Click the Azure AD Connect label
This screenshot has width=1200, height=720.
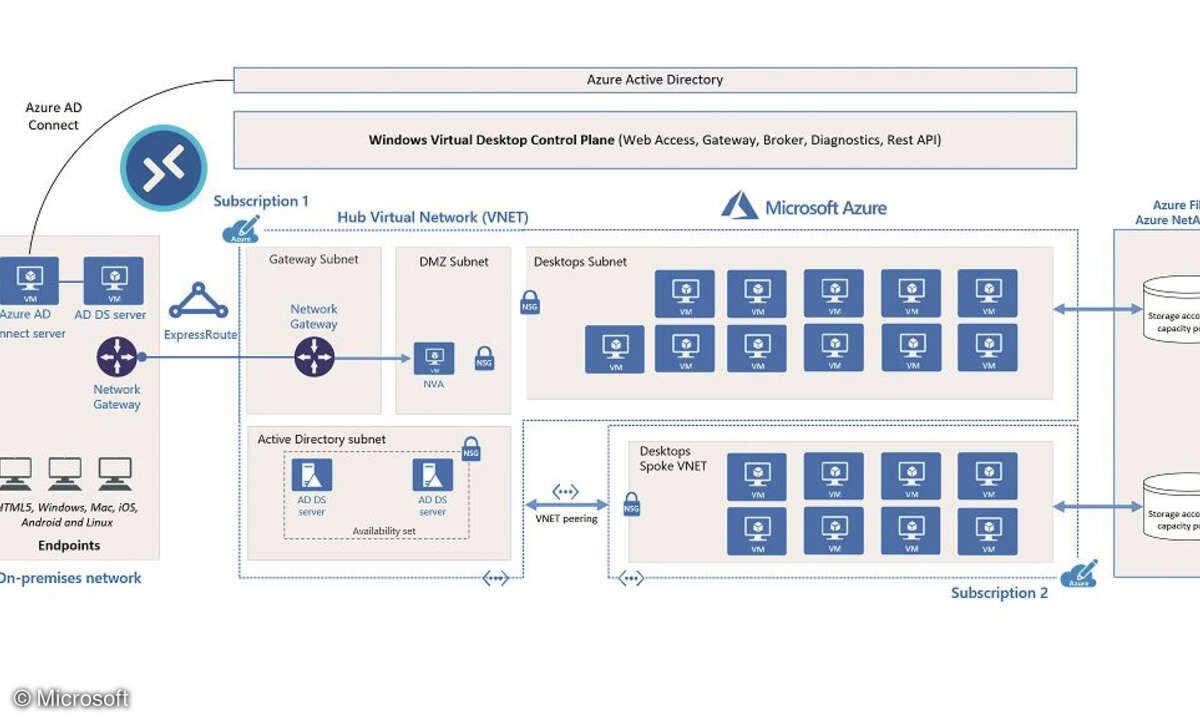[54, 116]
